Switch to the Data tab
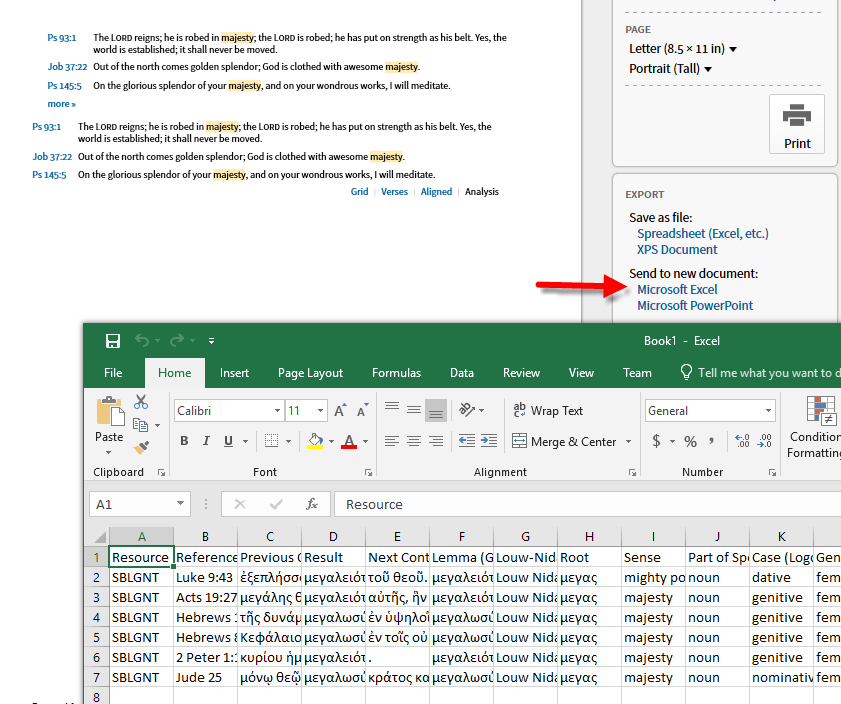Image resolution: width=841 pixels, height=704 pixels. tap(462, 373)
